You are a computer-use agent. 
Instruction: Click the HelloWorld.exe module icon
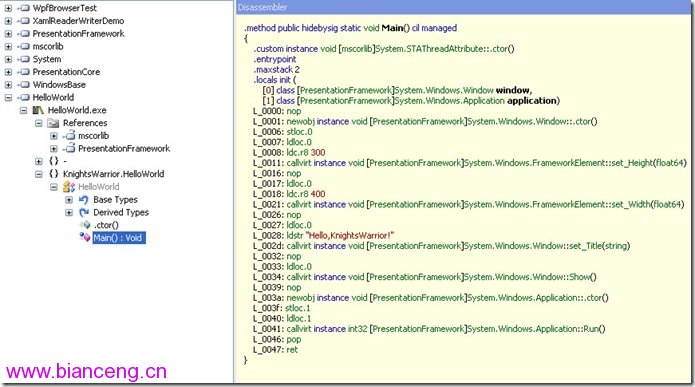(39, 110)
